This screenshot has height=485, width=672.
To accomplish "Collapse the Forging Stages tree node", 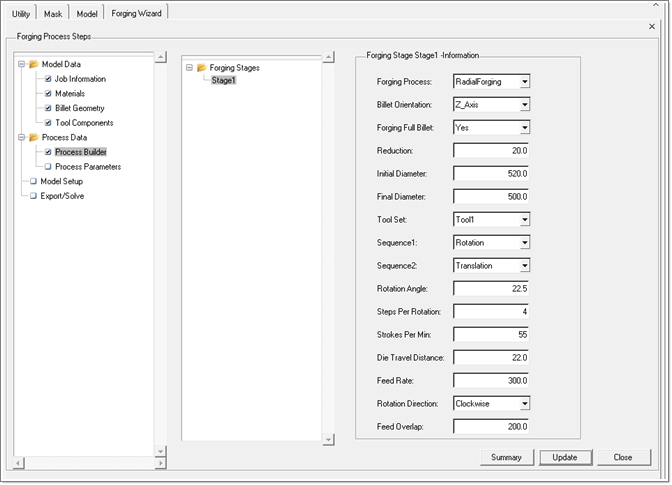I will 188,67.
